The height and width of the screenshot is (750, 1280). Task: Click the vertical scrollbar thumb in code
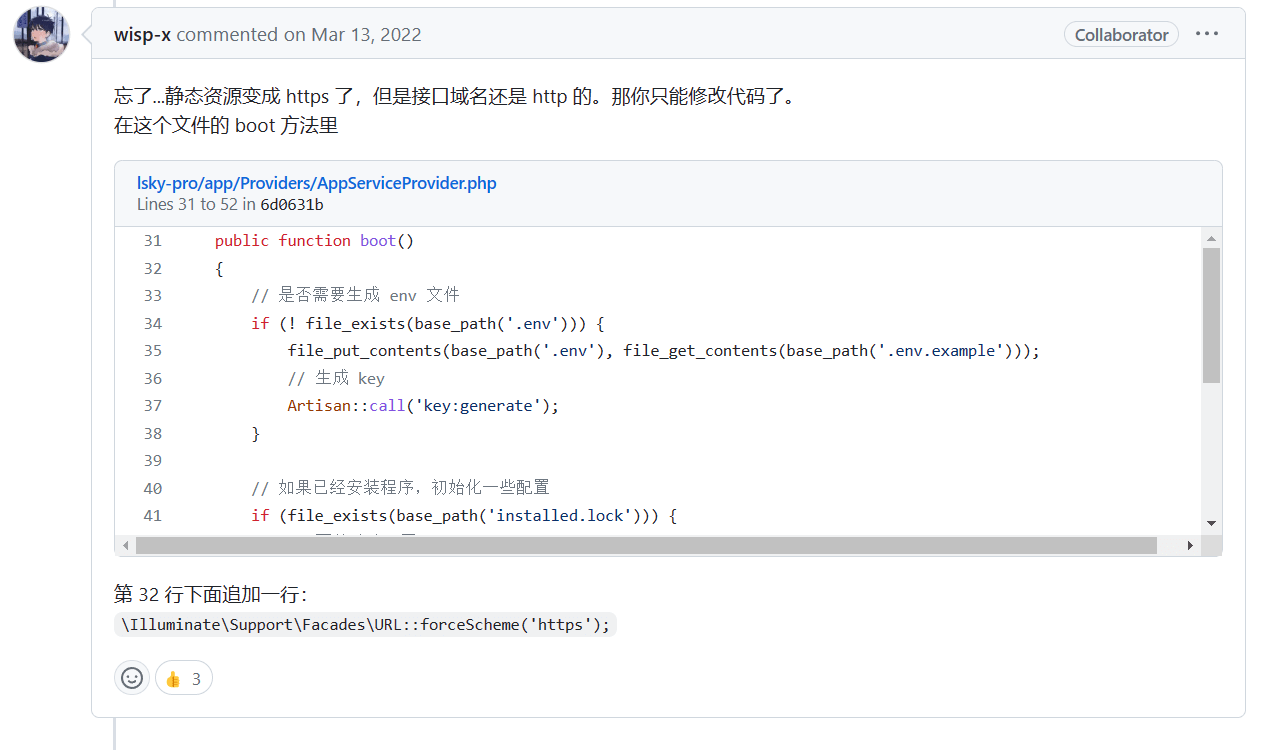click(x=1211, y=315)
